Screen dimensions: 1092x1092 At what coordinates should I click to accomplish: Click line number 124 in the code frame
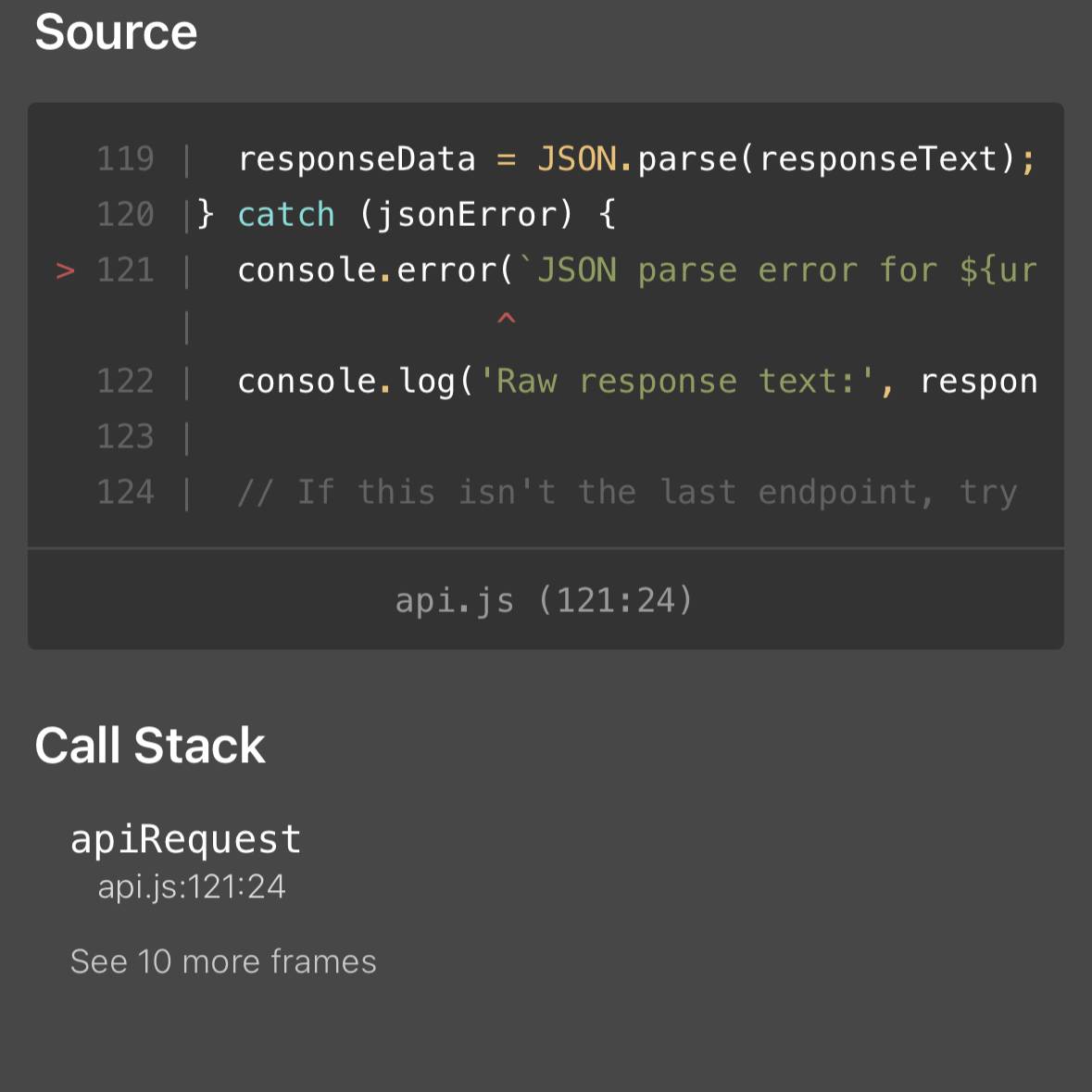point(125,493)
